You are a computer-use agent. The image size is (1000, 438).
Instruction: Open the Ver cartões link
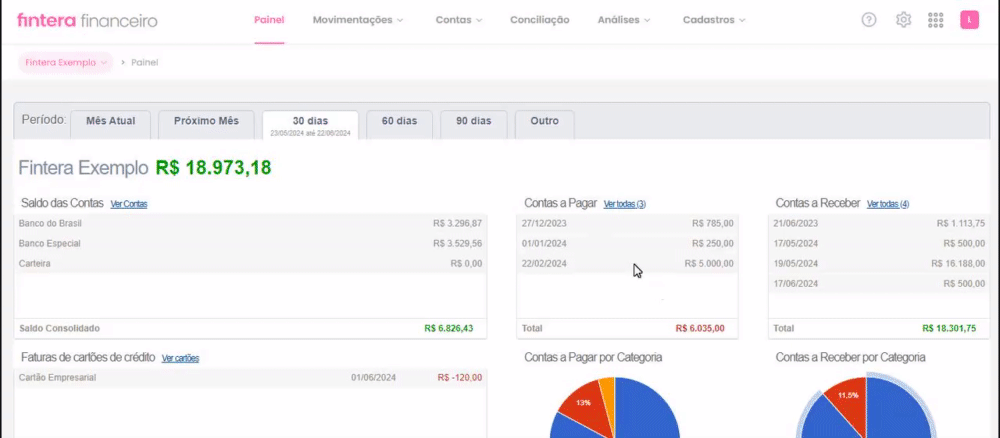(180, 358)
